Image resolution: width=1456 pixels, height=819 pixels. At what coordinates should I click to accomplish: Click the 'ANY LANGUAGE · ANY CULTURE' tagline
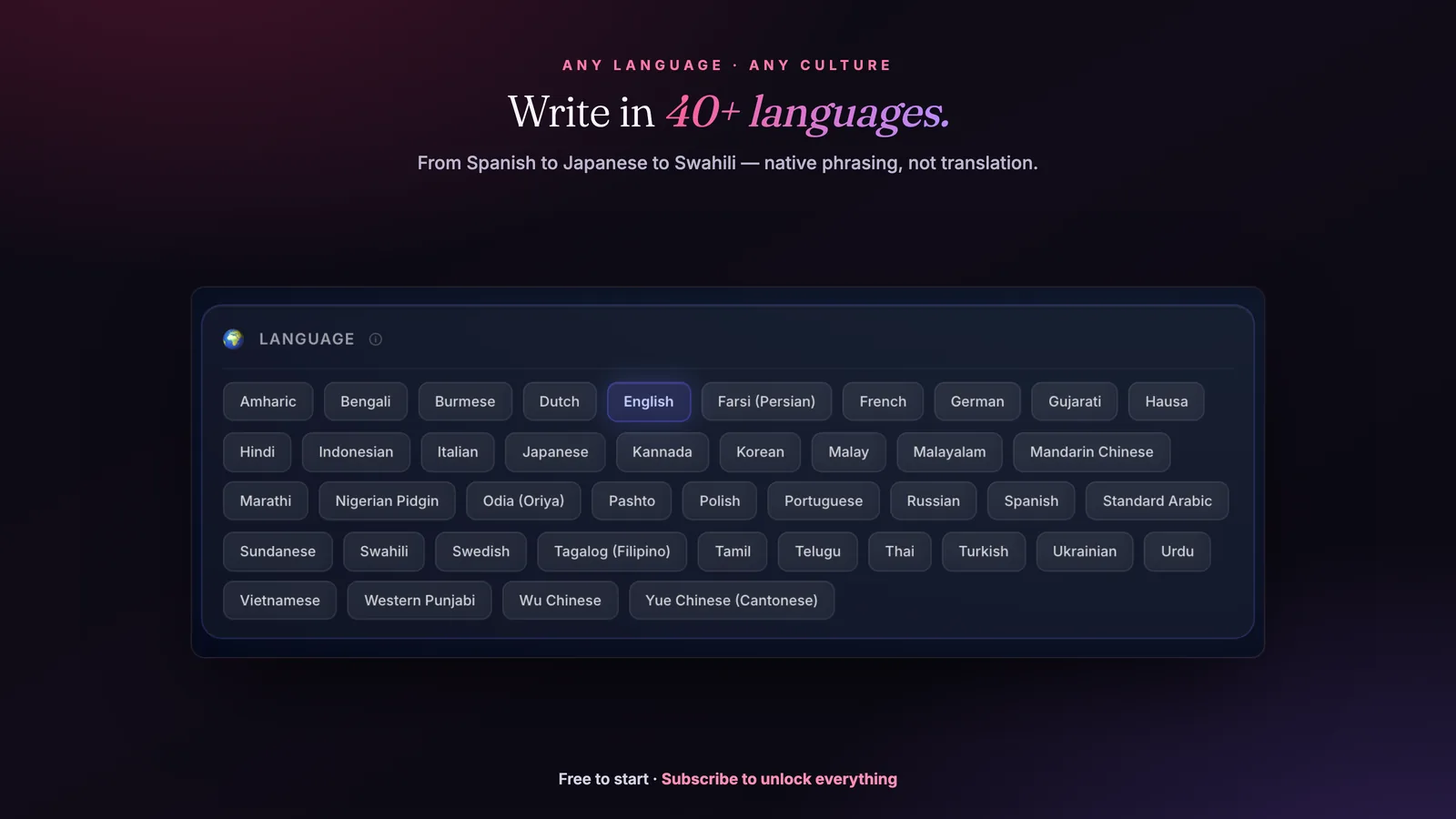(x=727, y=66)
